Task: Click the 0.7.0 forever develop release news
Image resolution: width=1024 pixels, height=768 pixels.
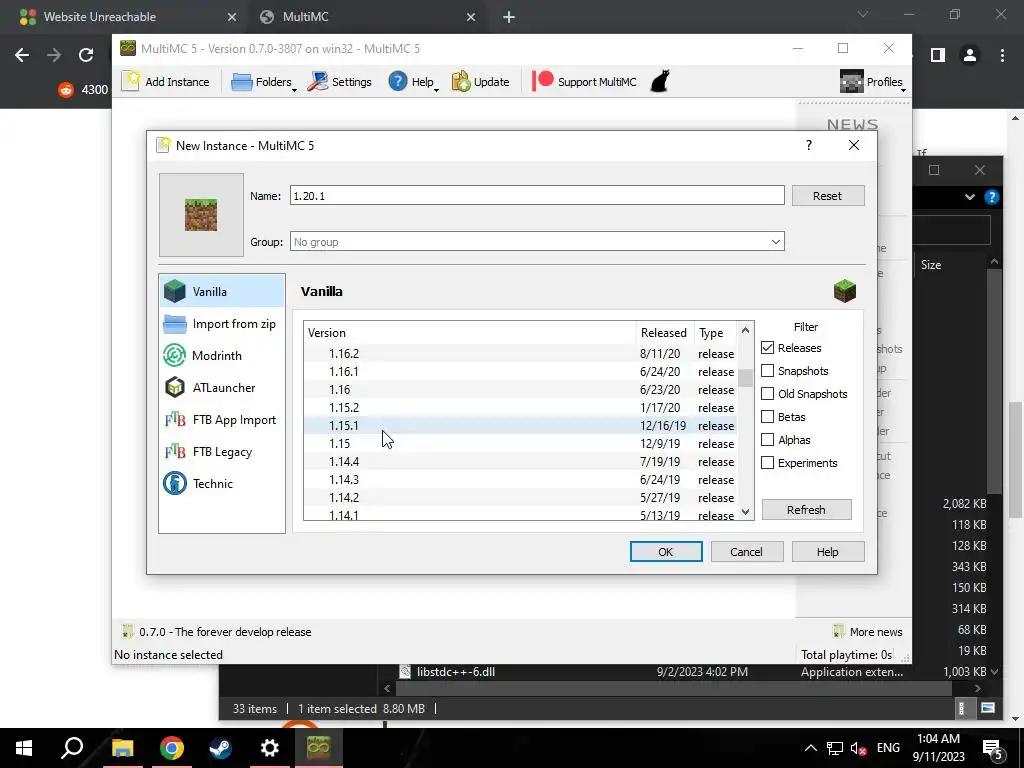Action: pyautogui.click(x=217, y=632)
